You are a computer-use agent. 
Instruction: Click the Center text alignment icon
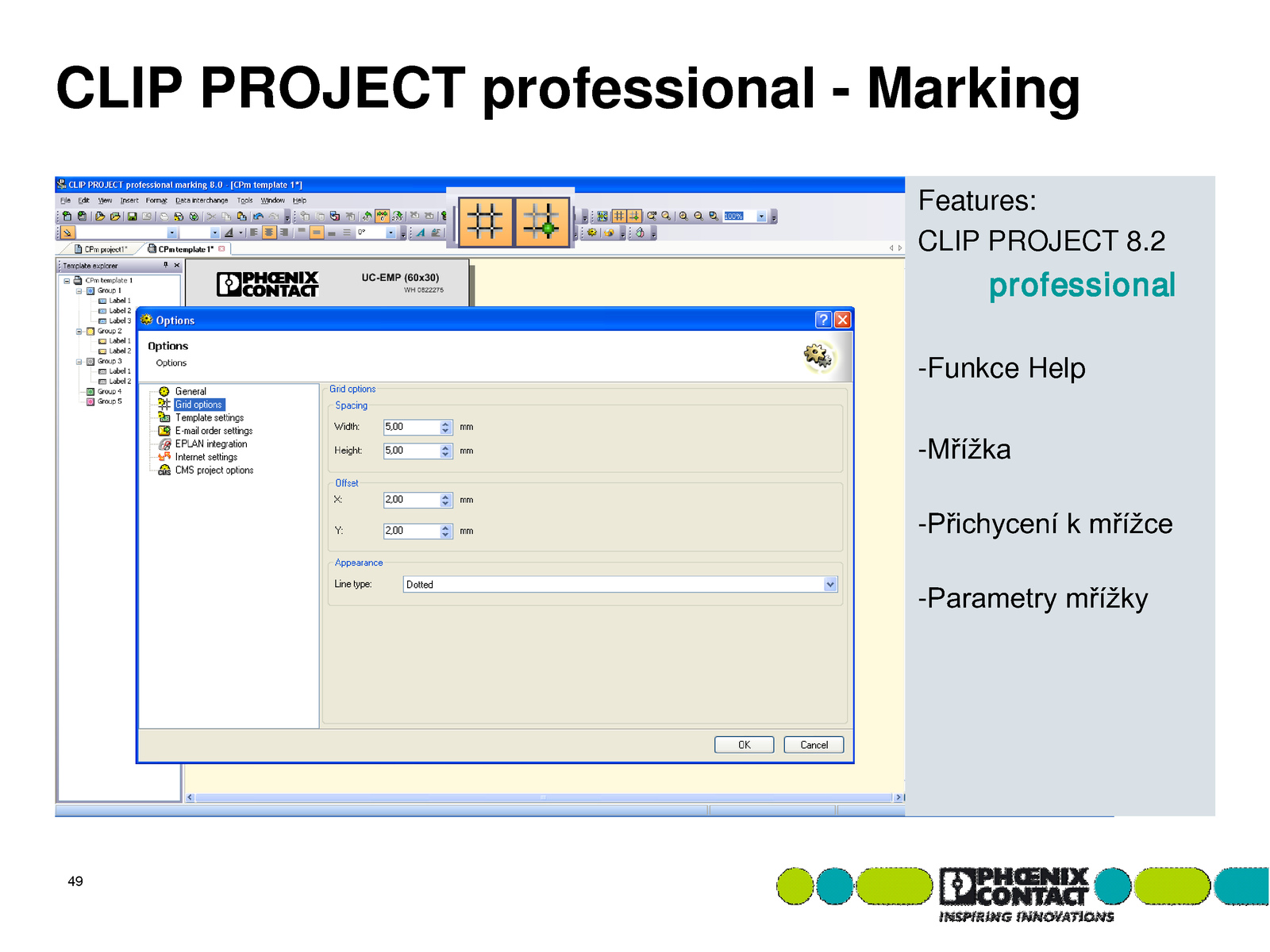pyautogui.click(x=269, y=232)
